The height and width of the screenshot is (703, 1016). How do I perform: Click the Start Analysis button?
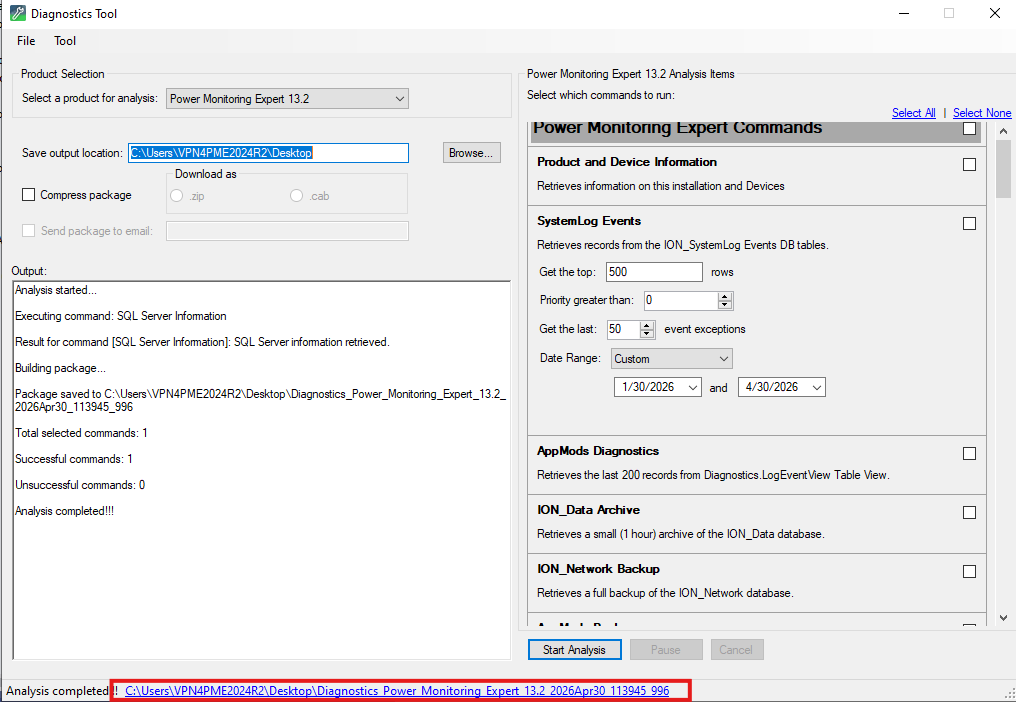(574, 650)
